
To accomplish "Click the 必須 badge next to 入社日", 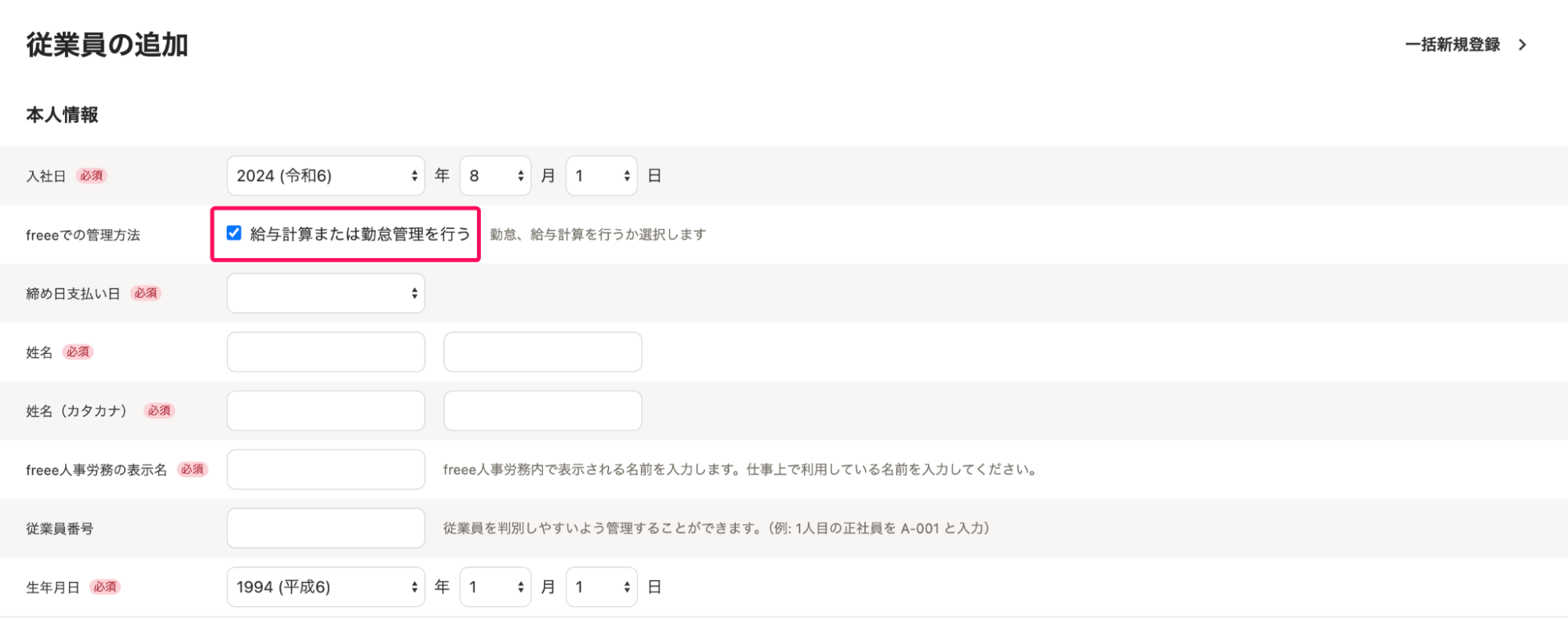I will (x=92, y=176).
